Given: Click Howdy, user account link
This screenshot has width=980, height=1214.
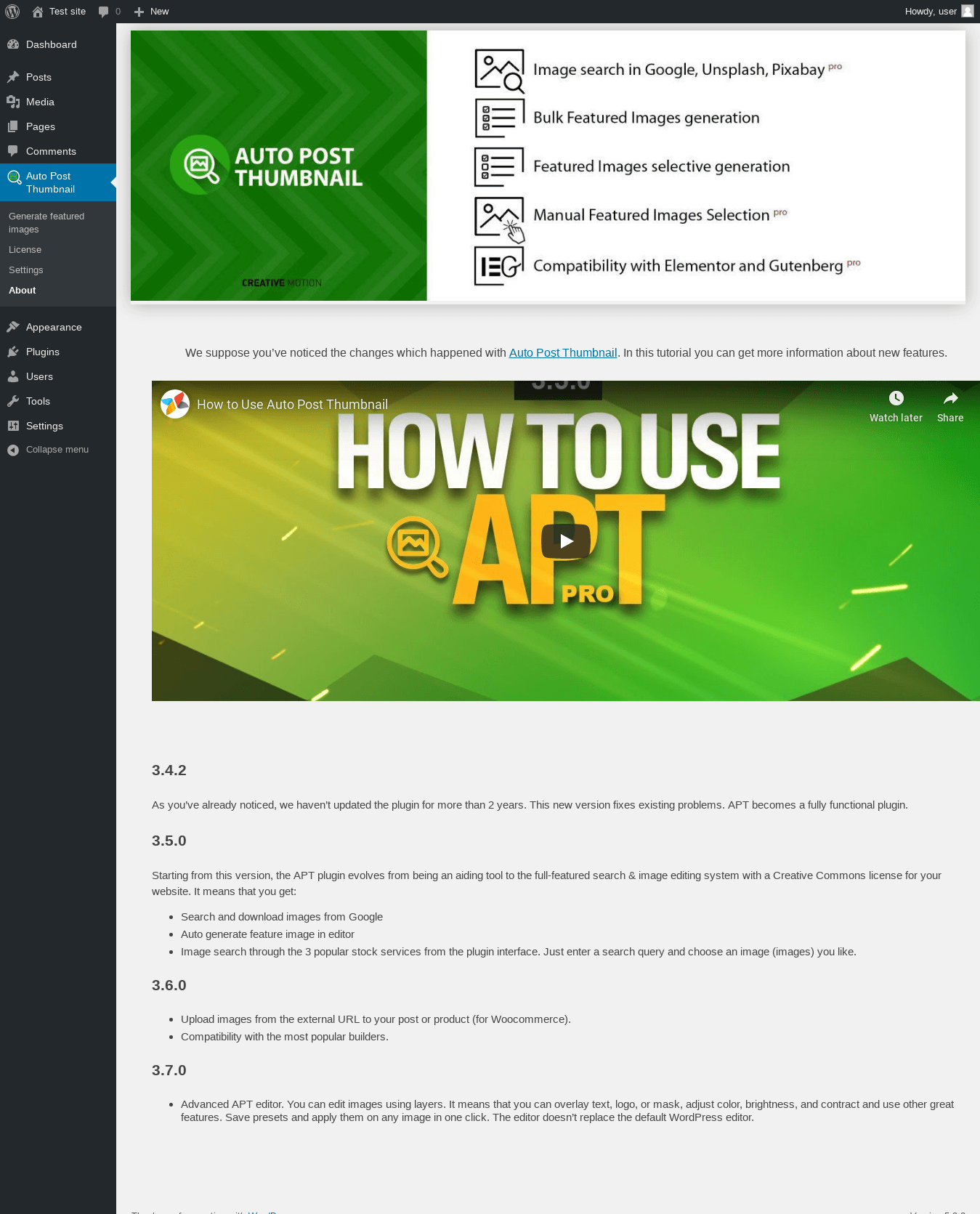Looking at the screenshot, I should [931, 12].
